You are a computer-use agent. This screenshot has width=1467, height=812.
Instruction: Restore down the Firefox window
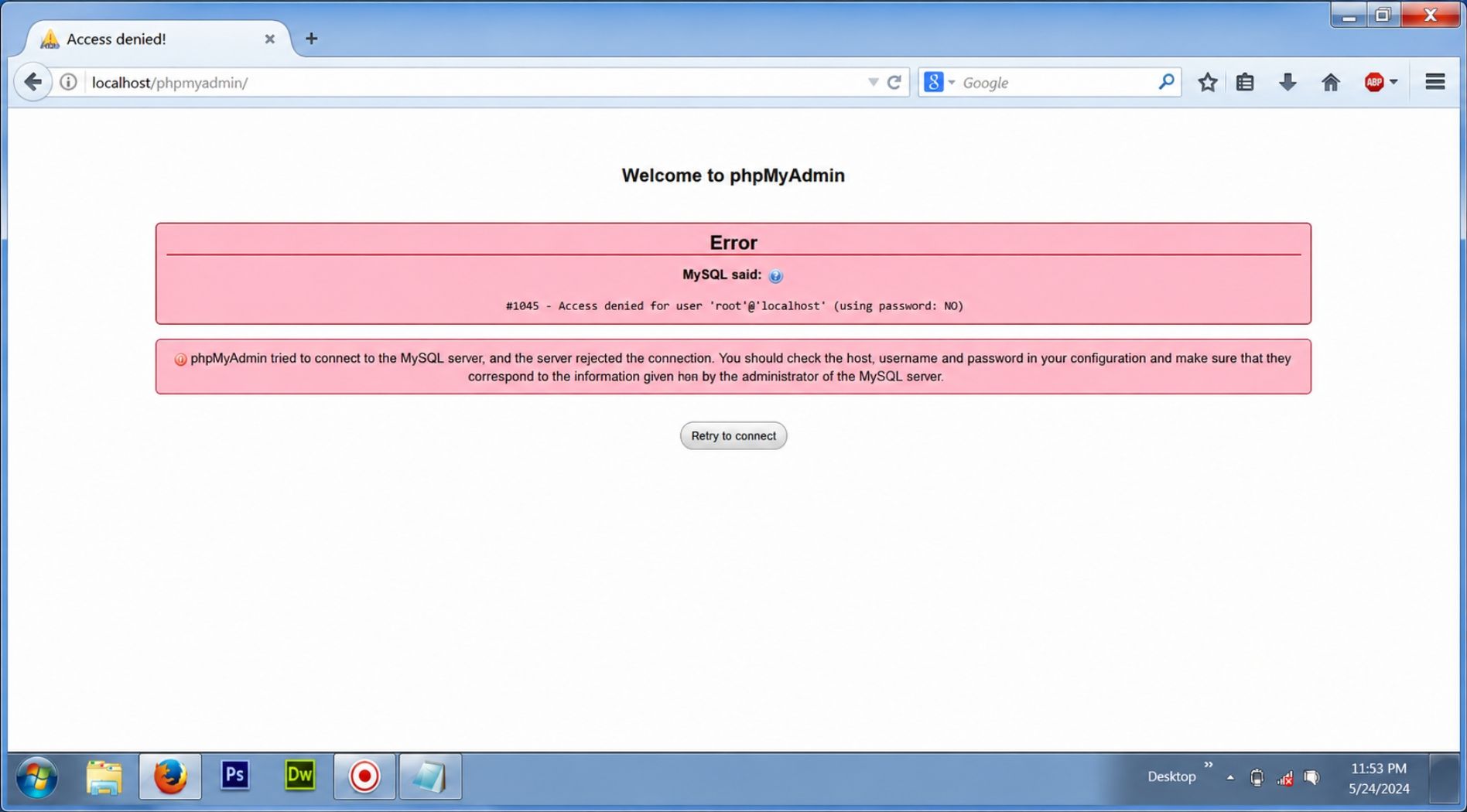1383,15
